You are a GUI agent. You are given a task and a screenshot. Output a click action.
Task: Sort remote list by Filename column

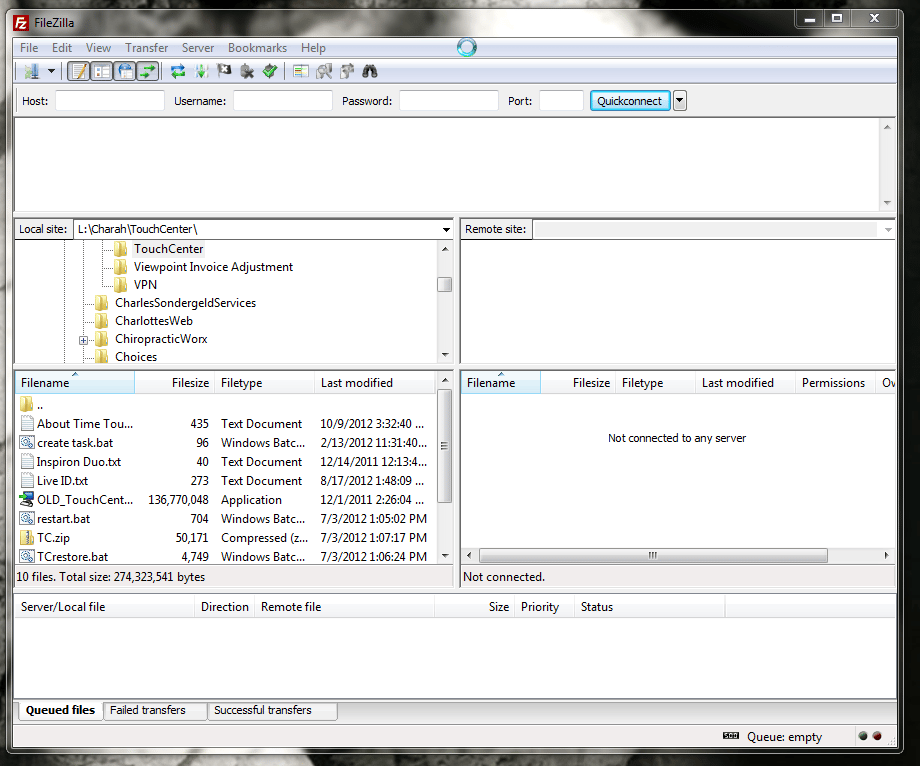(500, 383)
